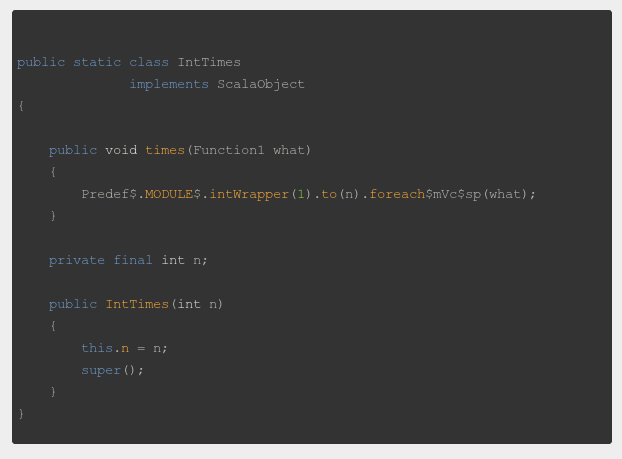Click the 'void' return type
This screenshot has width=622, height=459.
click(121, 150)
